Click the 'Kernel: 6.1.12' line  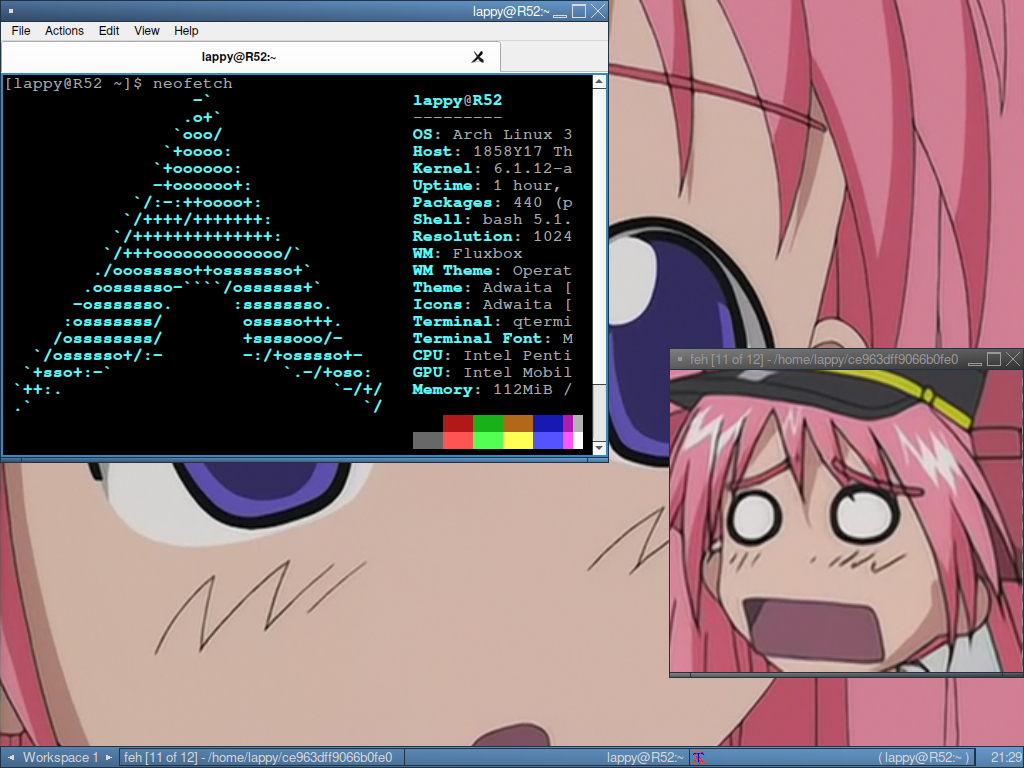coord(492,168)
